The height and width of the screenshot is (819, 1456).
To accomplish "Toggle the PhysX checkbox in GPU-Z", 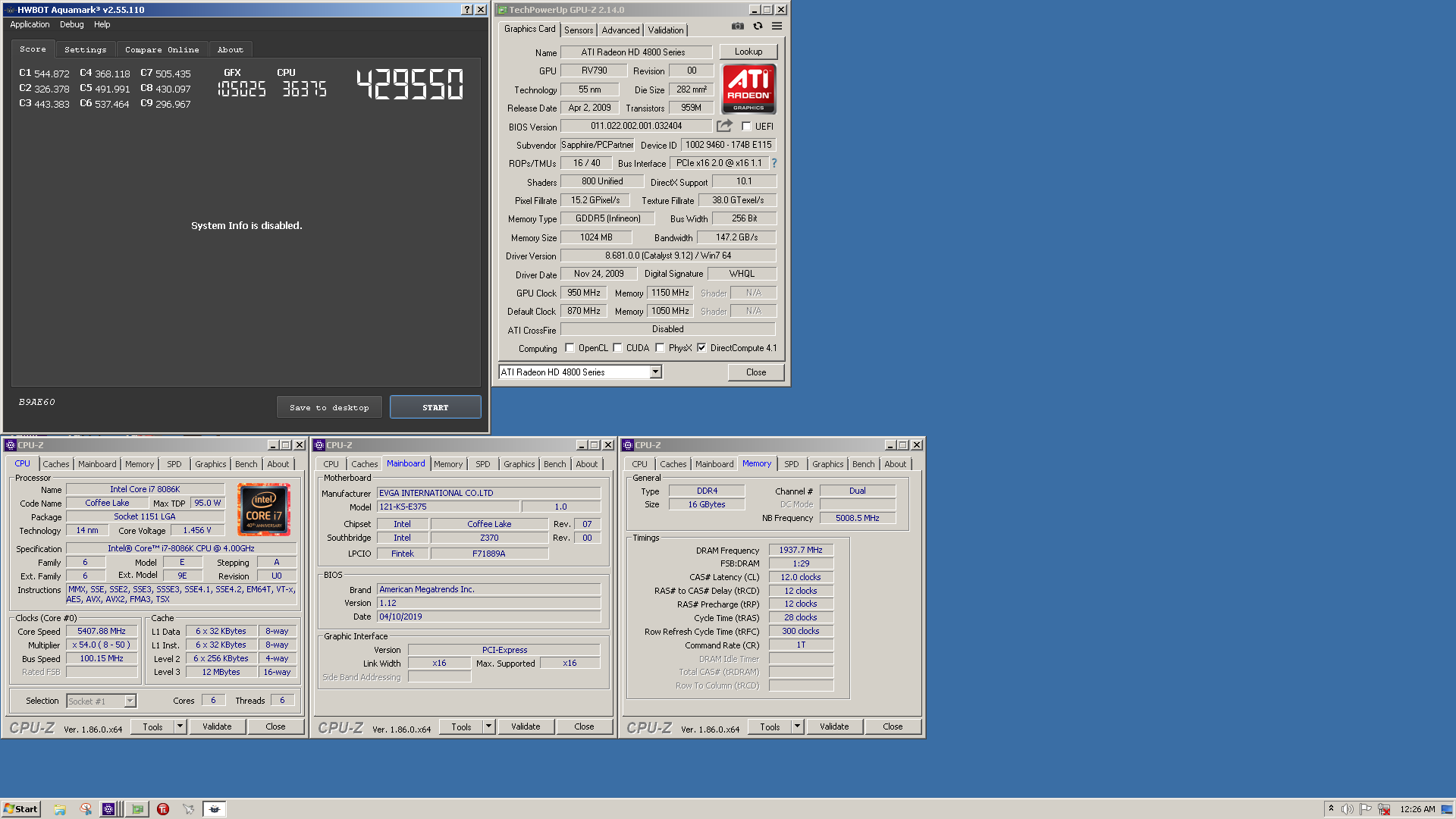I will 660,348.
